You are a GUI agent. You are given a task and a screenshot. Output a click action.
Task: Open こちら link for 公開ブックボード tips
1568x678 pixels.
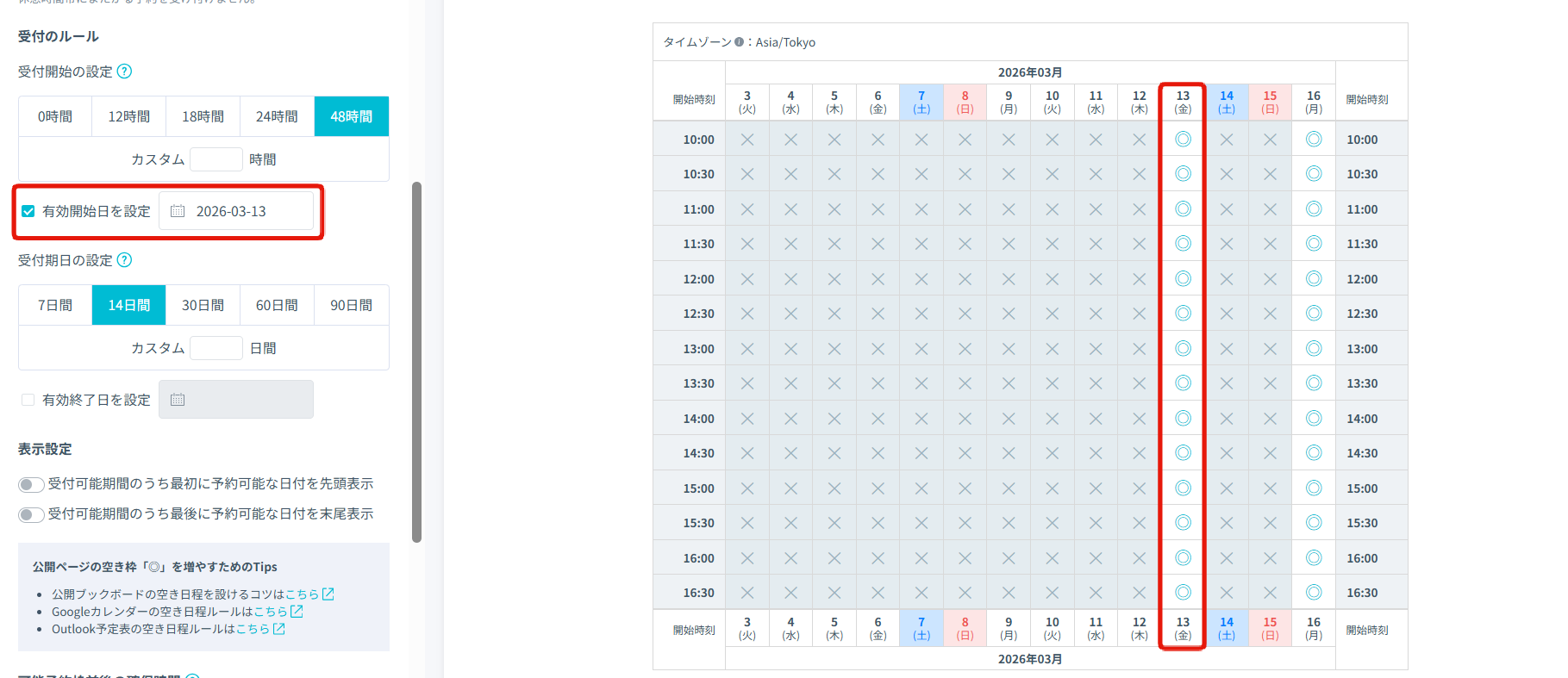(302, 594)
